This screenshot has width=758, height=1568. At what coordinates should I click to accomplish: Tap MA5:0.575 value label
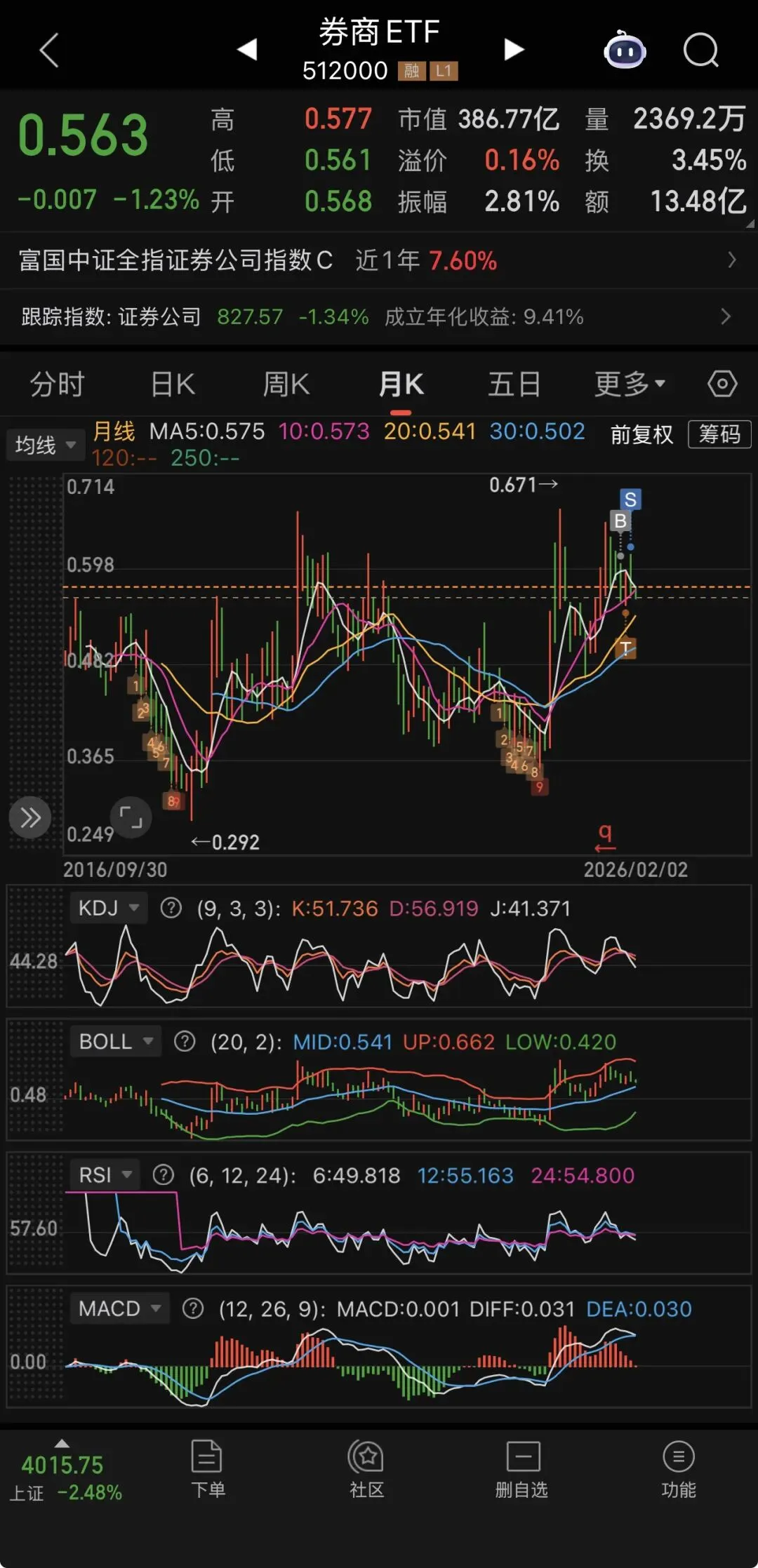click(207, 431)
